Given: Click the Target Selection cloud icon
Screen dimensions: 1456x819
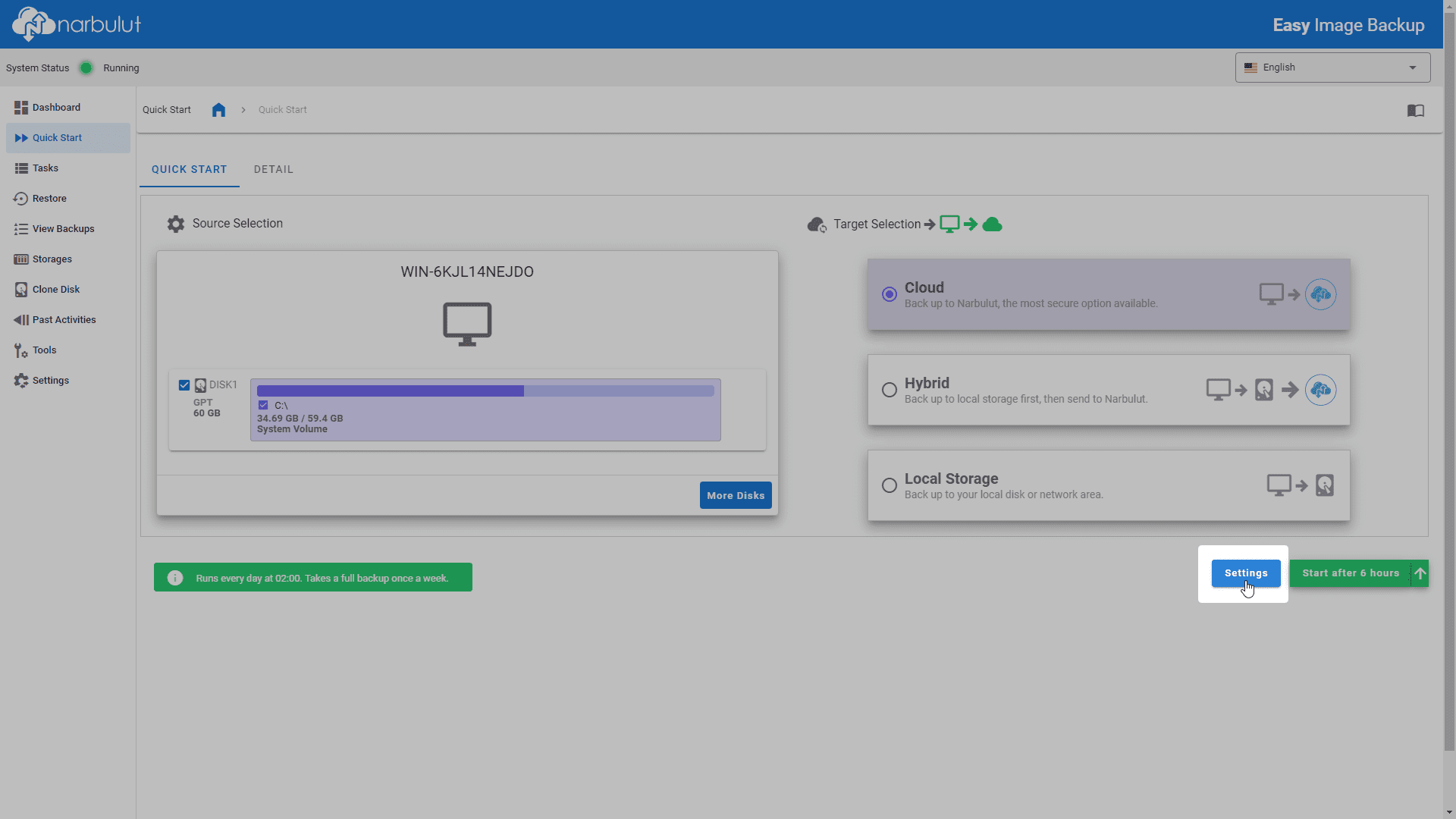Looking at the screenshot, I should pos(817,225).
